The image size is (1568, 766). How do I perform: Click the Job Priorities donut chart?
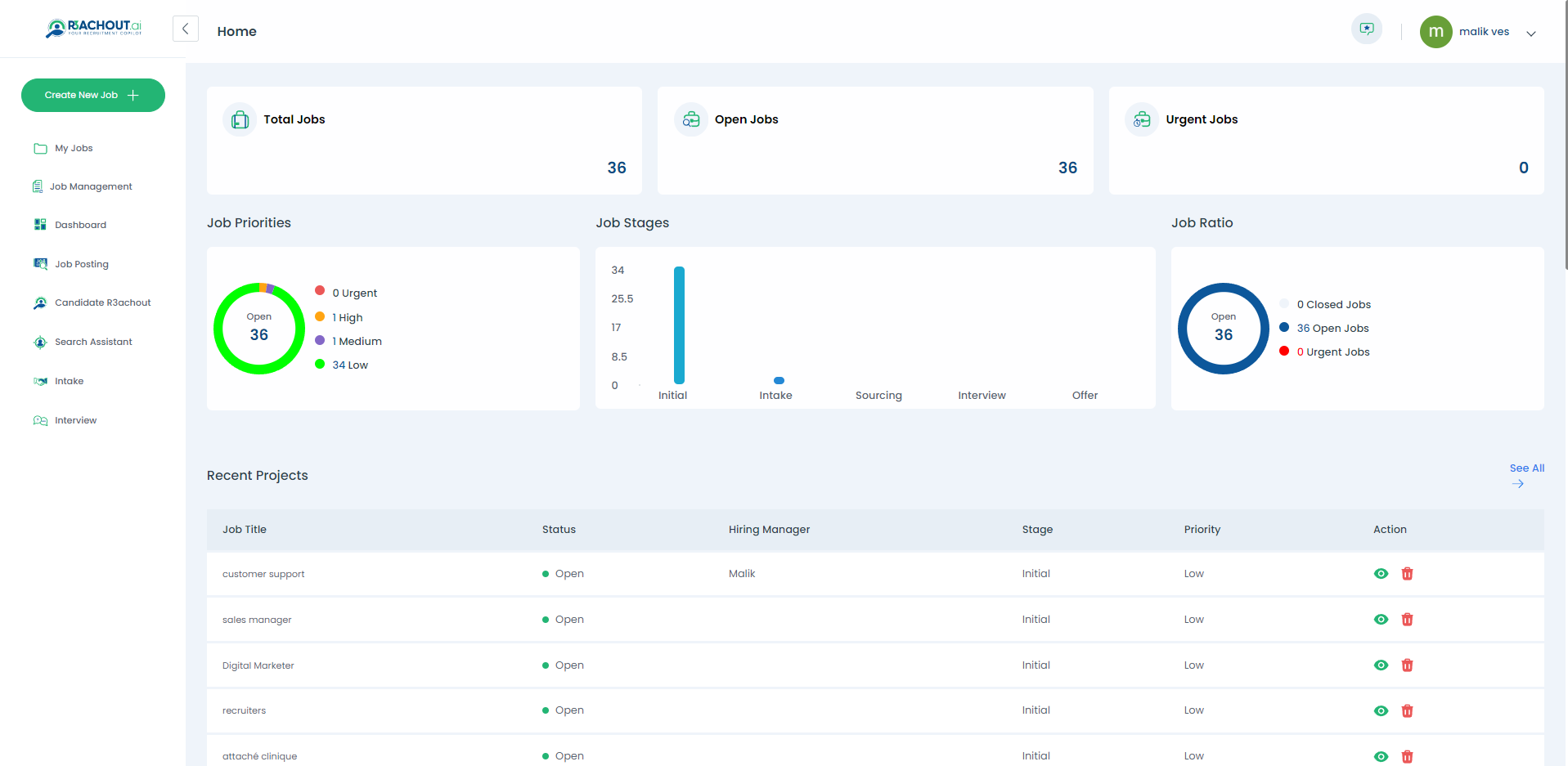259,329
